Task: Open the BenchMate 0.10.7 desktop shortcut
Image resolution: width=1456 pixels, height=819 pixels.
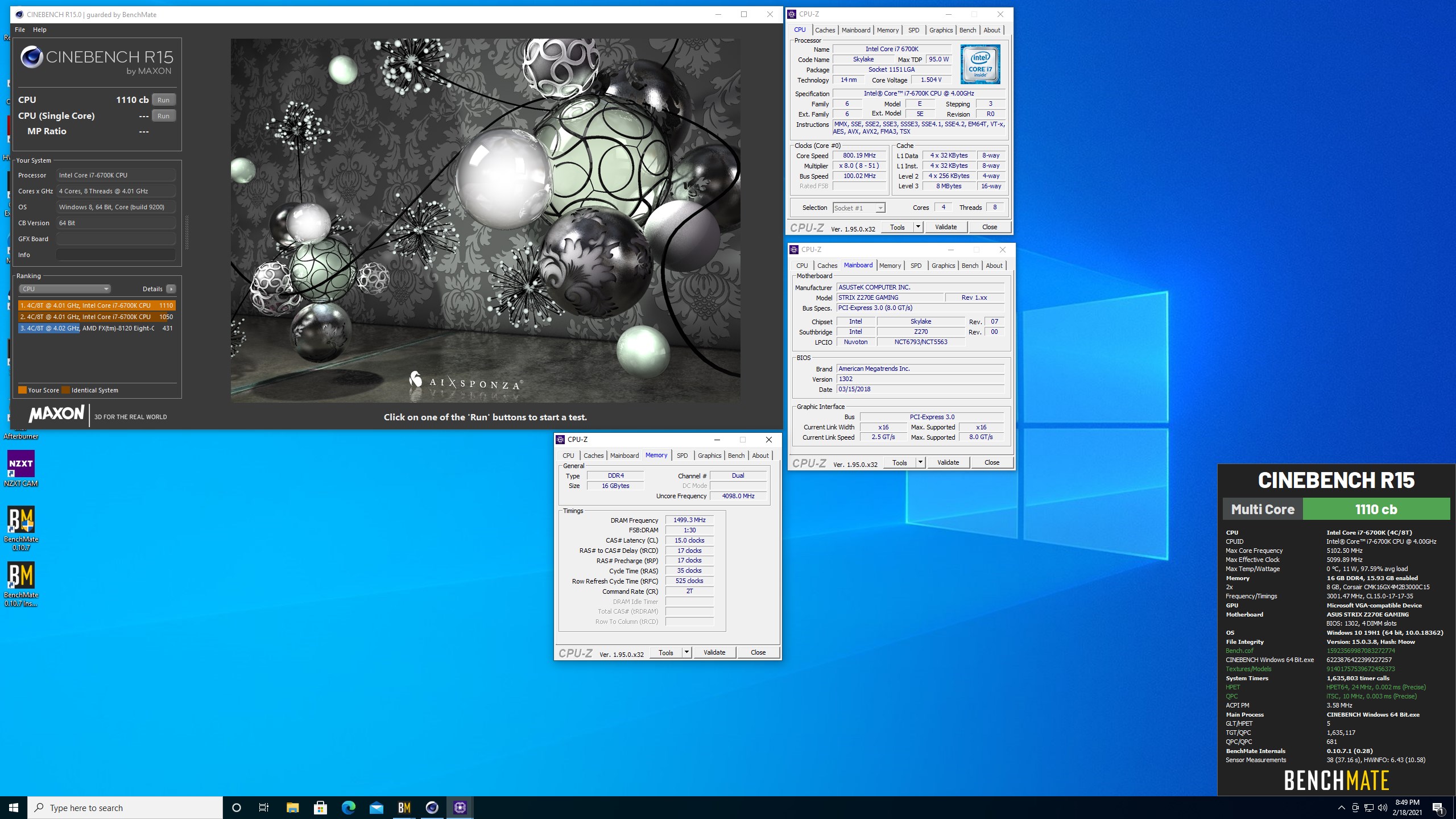Action: point(21,528)
